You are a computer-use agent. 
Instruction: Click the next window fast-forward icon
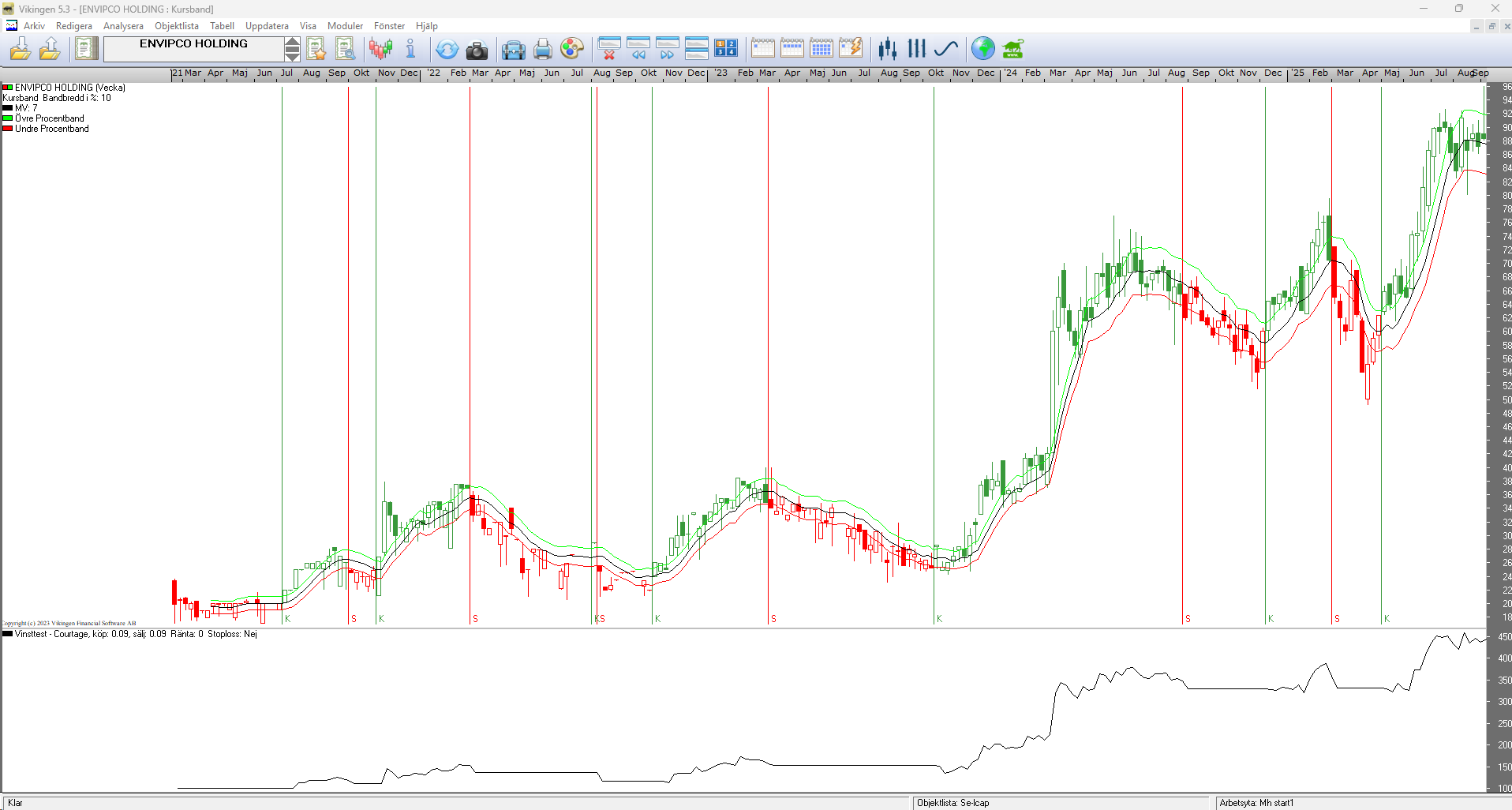tap(667, 49)
